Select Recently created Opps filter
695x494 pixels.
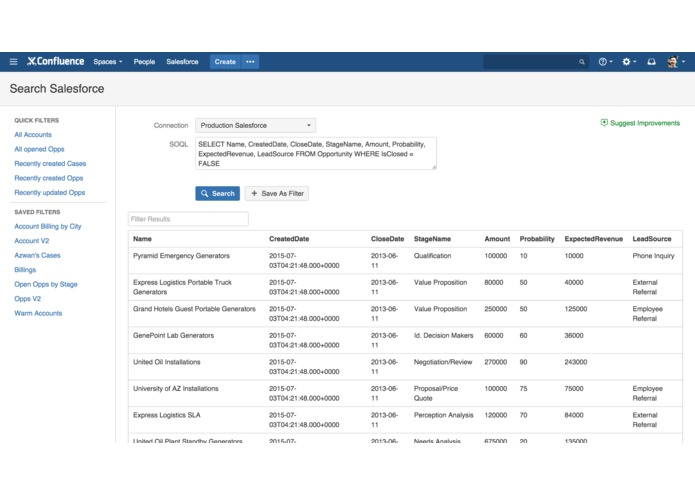click(x=48, y=178)
